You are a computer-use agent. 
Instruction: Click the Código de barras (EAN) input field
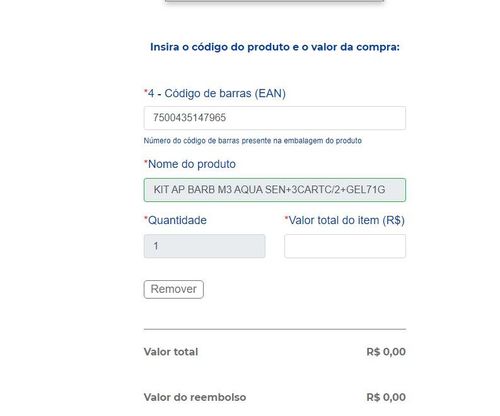point(275,118)
